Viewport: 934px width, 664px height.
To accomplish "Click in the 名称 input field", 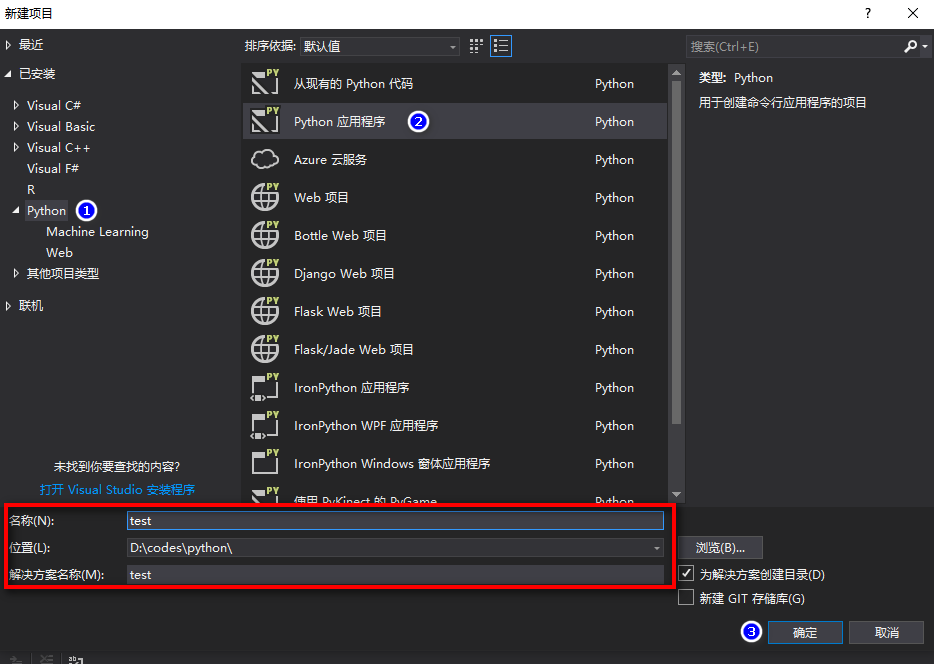I will tap(395, 520).
